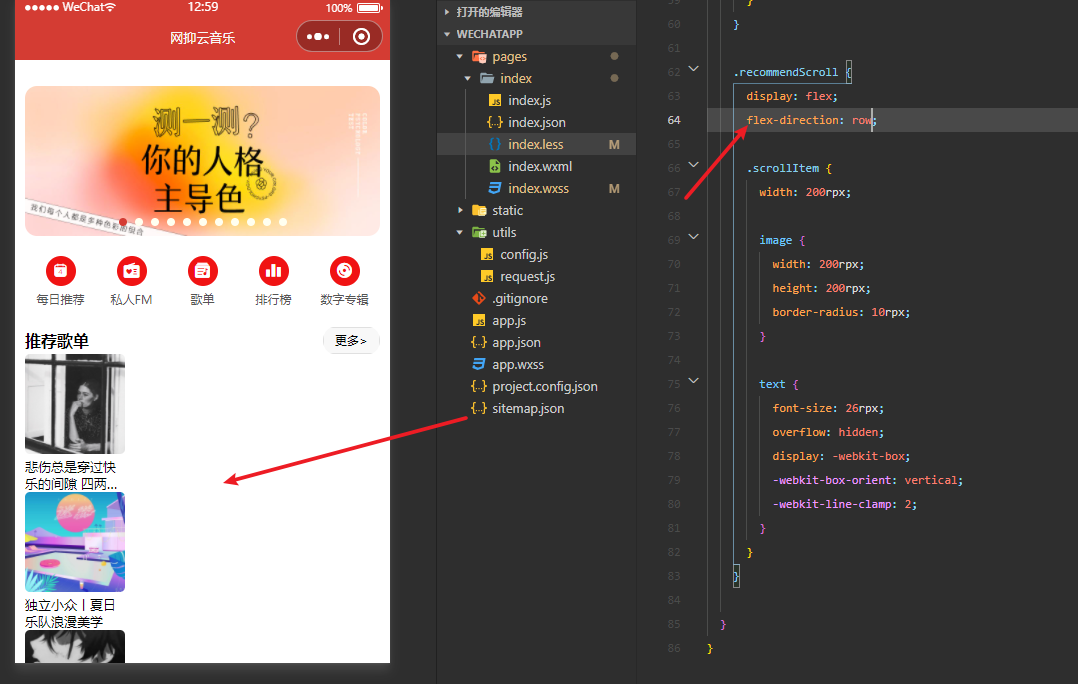Open the mini program menu dots button
Screen dimensions: 1078x684
(x=318, y=36)
